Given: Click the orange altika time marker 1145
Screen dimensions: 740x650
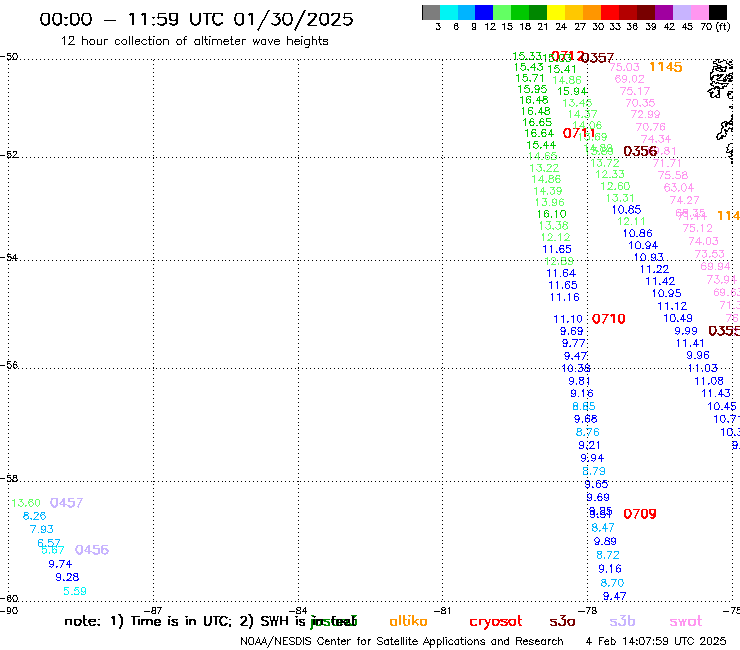Looking at the screenshot, I should tap(666, 67).
